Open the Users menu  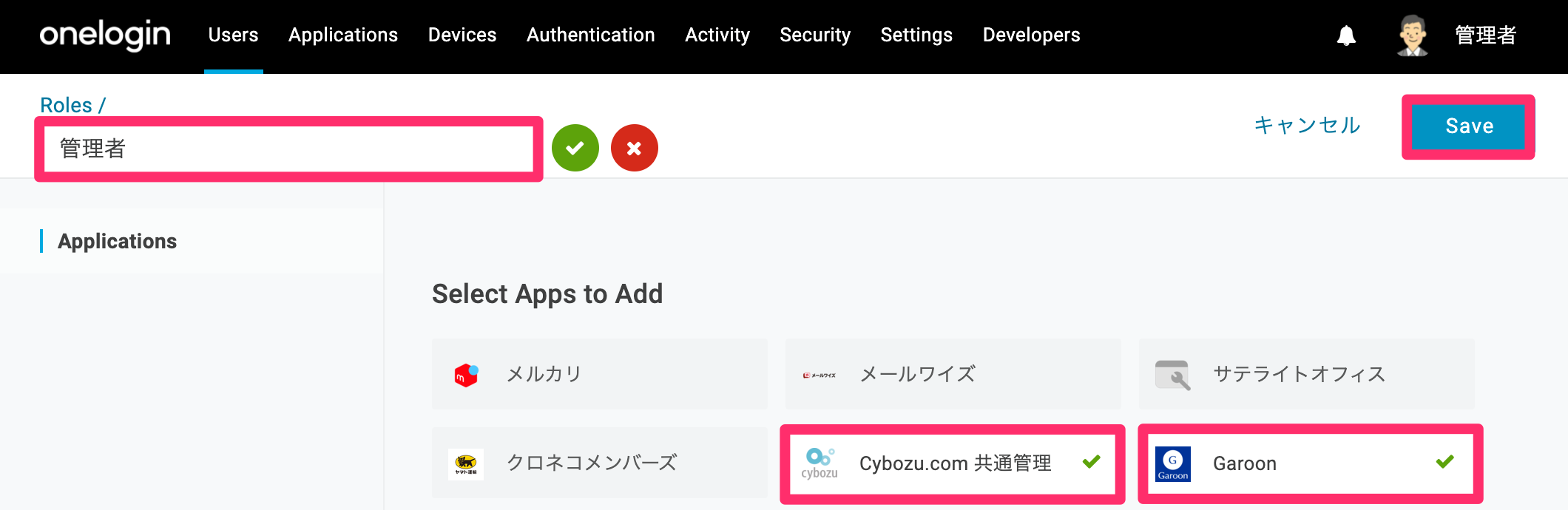click(x=233, y=35)
